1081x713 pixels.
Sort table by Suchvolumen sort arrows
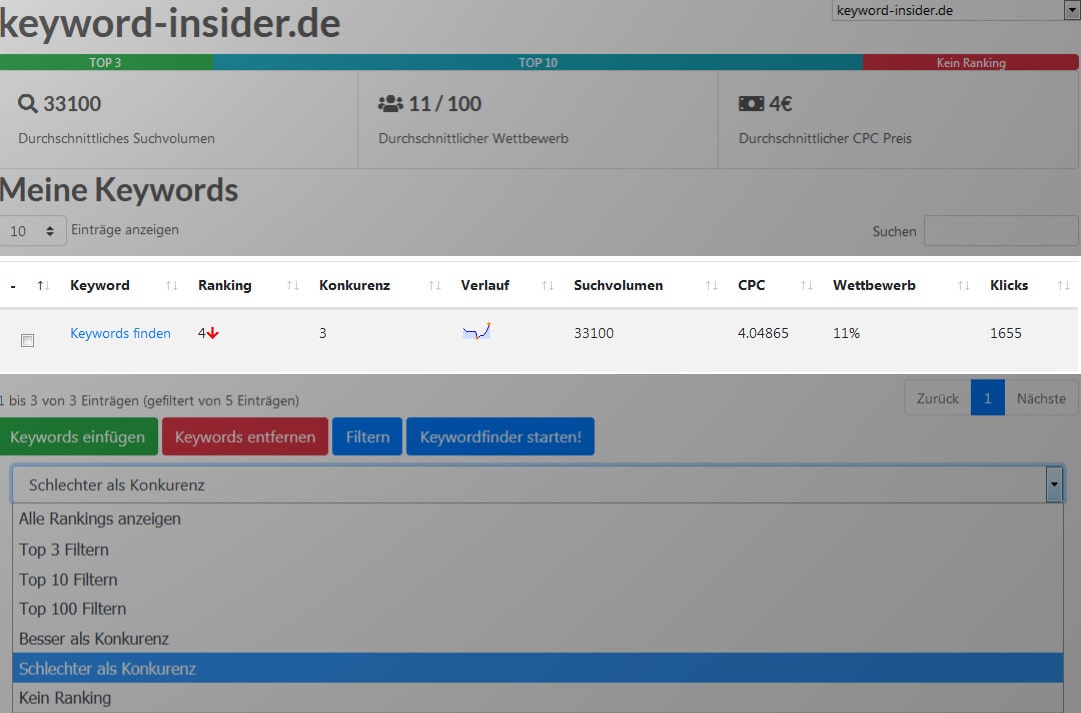tap(711, 286)
